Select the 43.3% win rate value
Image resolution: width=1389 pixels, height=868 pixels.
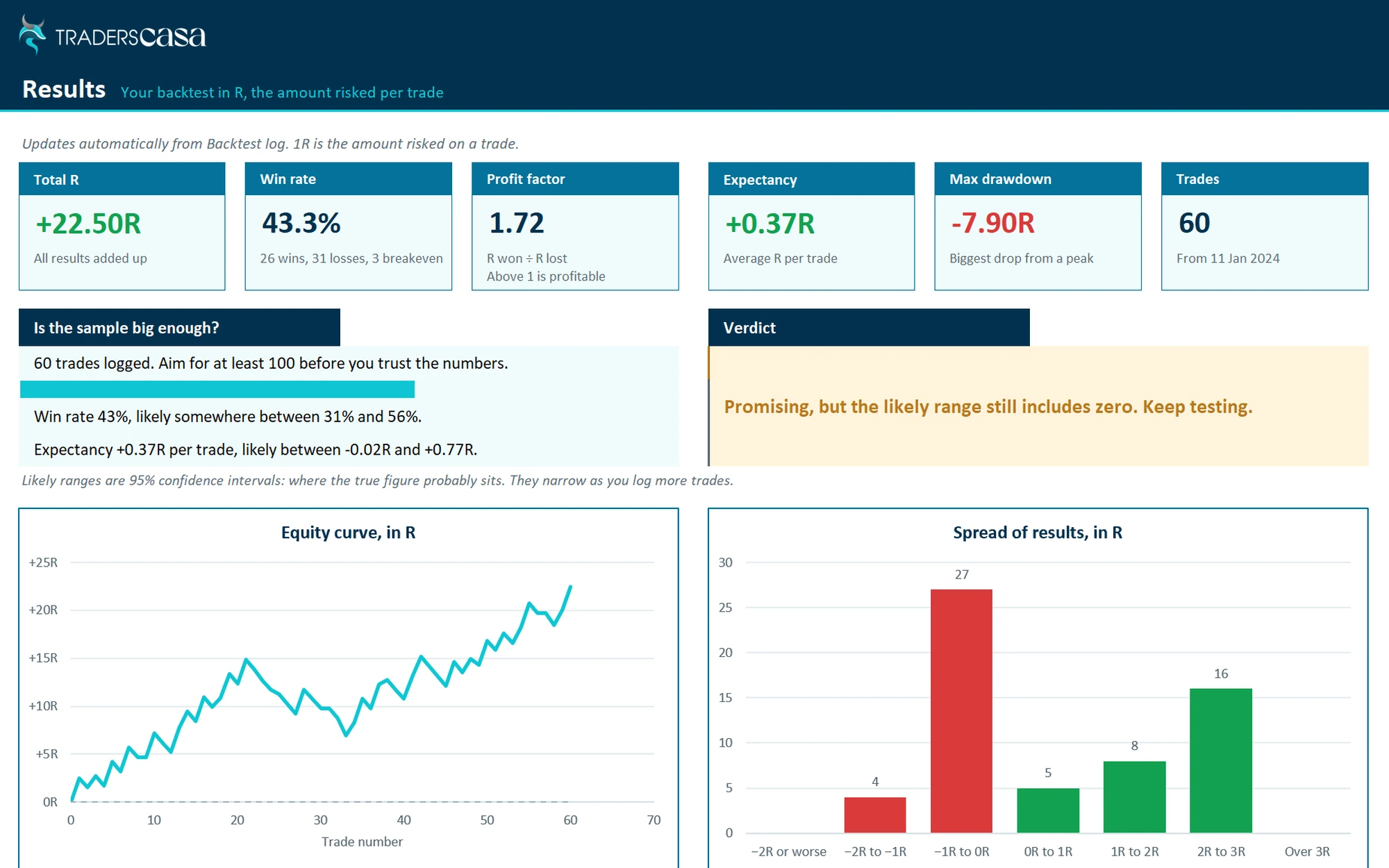coord(301,223)
